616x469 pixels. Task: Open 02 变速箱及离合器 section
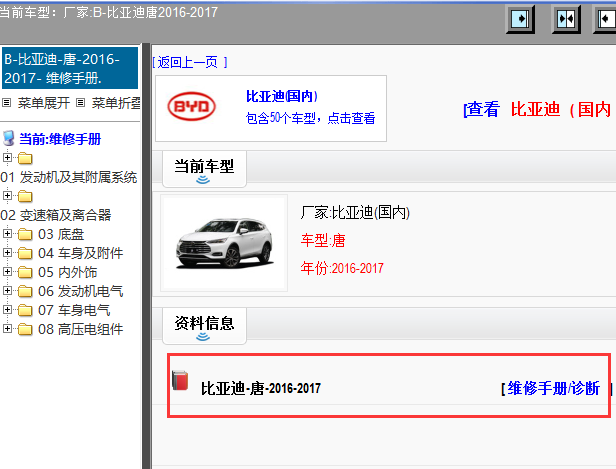[56, 215]
